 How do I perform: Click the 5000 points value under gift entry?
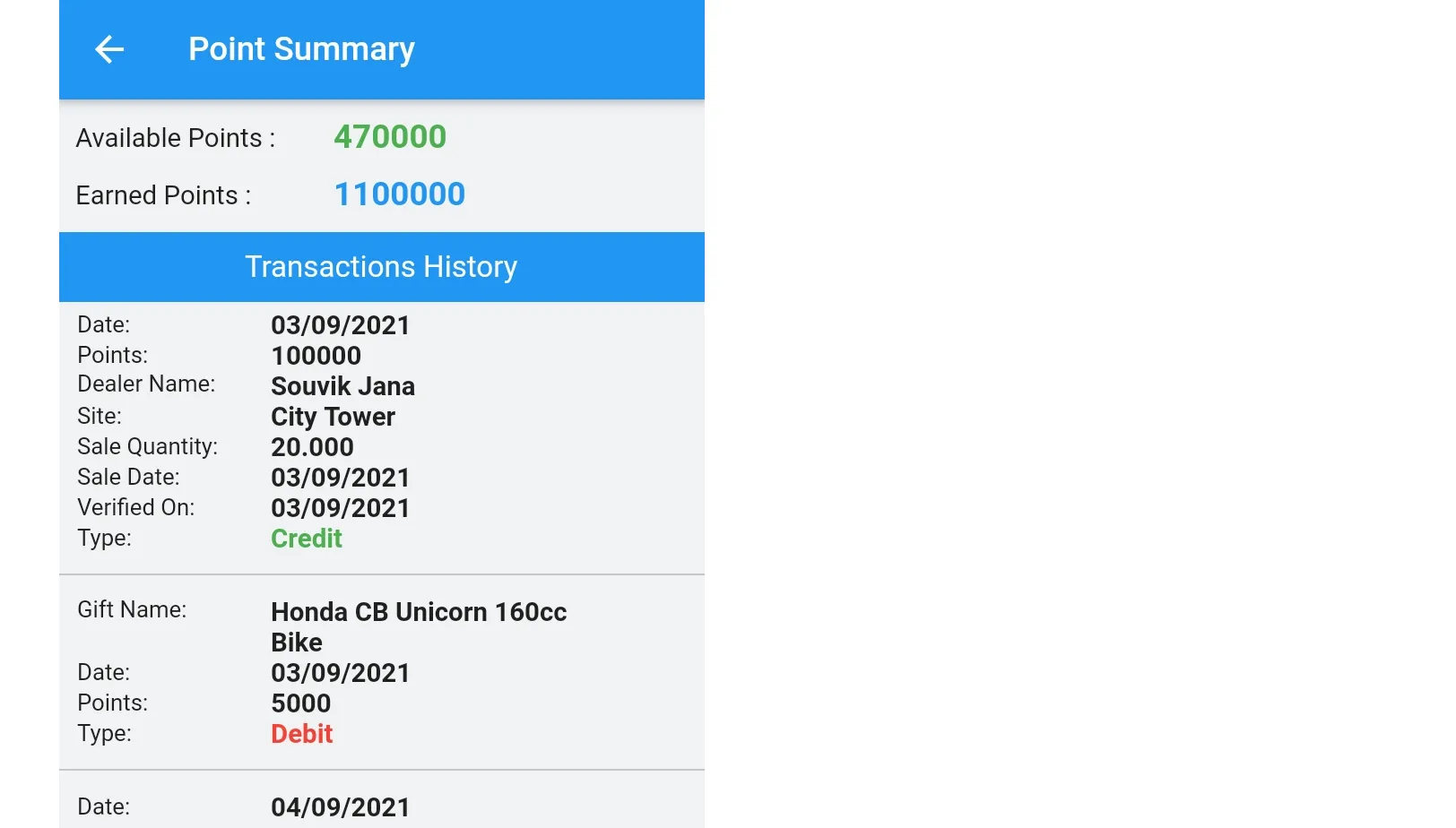[x=301, y=703]
